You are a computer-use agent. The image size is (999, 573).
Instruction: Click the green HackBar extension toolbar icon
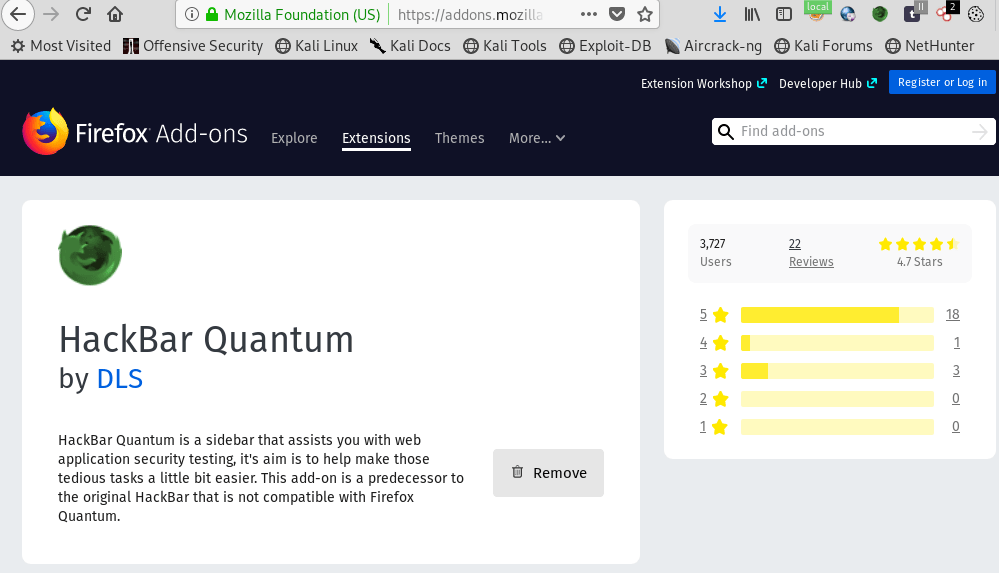coord(880,15)
